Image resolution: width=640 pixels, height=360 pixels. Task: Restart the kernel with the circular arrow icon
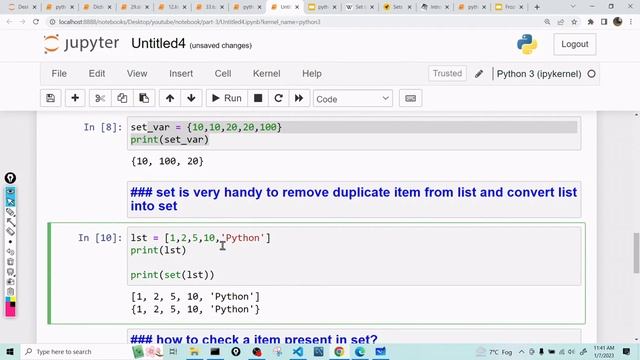tap(278, 98)
